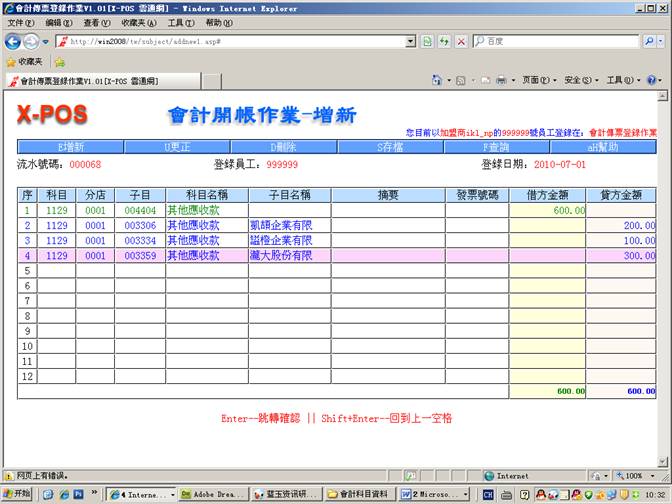This screenshot has width=672, height=504.
Task: Open the Start button on taskbar
Action: coord(17,494)
